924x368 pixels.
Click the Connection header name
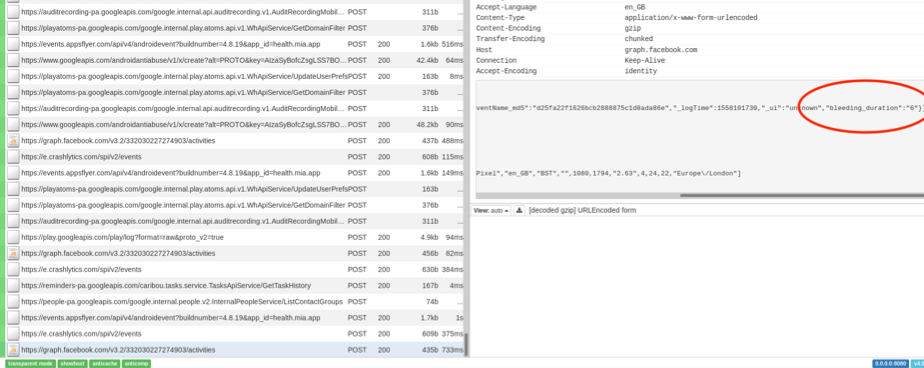click(496, 60)
